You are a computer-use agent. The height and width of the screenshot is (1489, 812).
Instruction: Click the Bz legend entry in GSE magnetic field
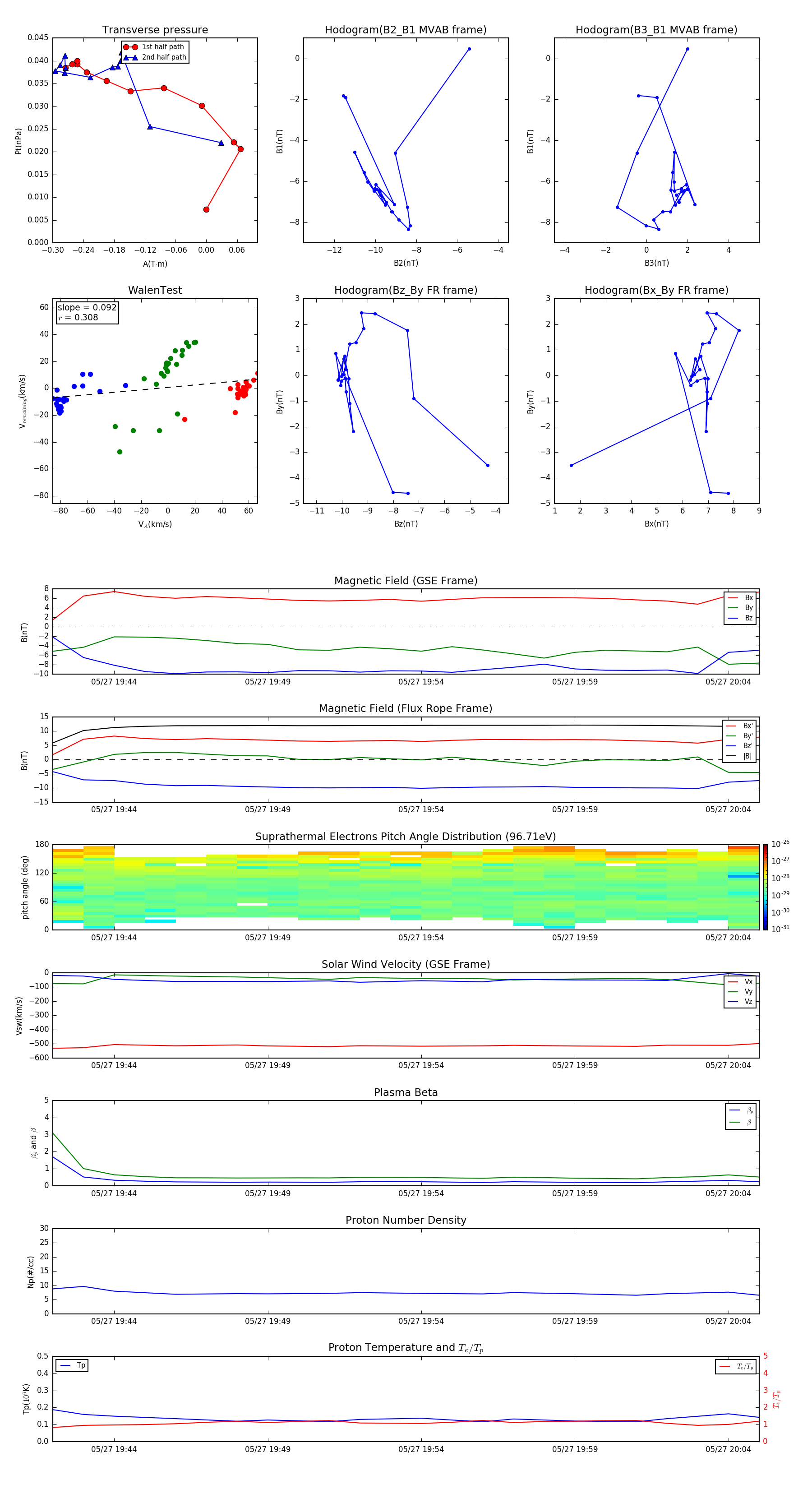741,618
